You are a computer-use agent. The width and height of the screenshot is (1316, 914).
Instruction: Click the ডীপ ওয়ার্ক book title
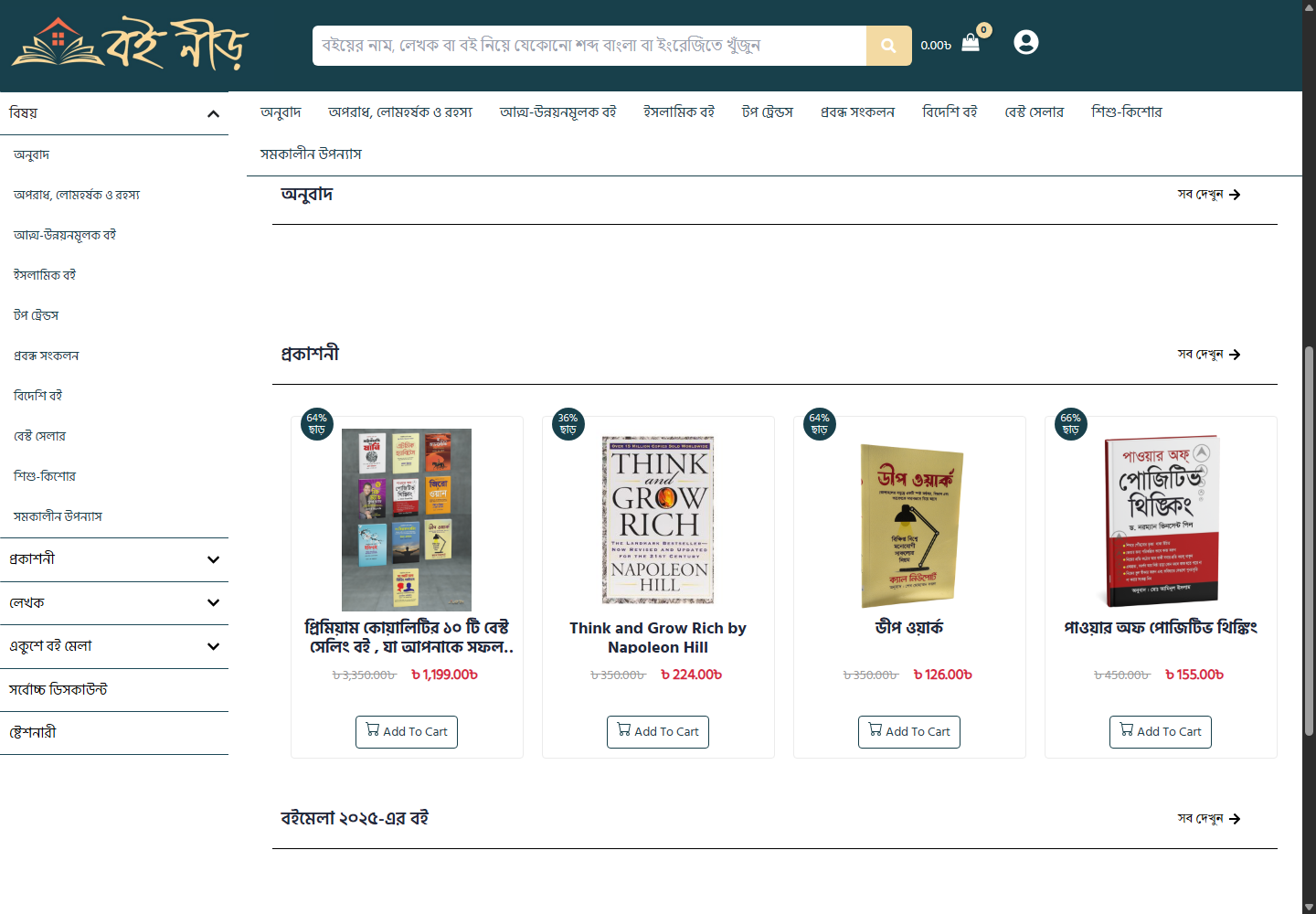point(909,628)
